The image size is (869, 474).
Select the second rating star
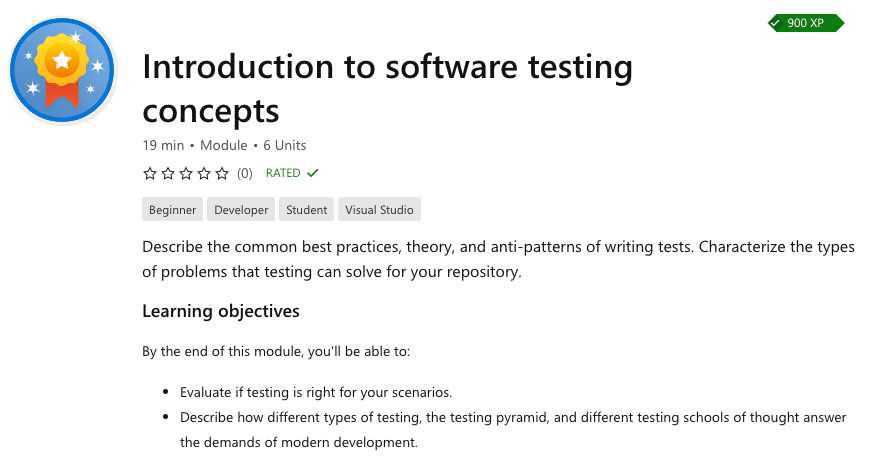coord(168,173)
